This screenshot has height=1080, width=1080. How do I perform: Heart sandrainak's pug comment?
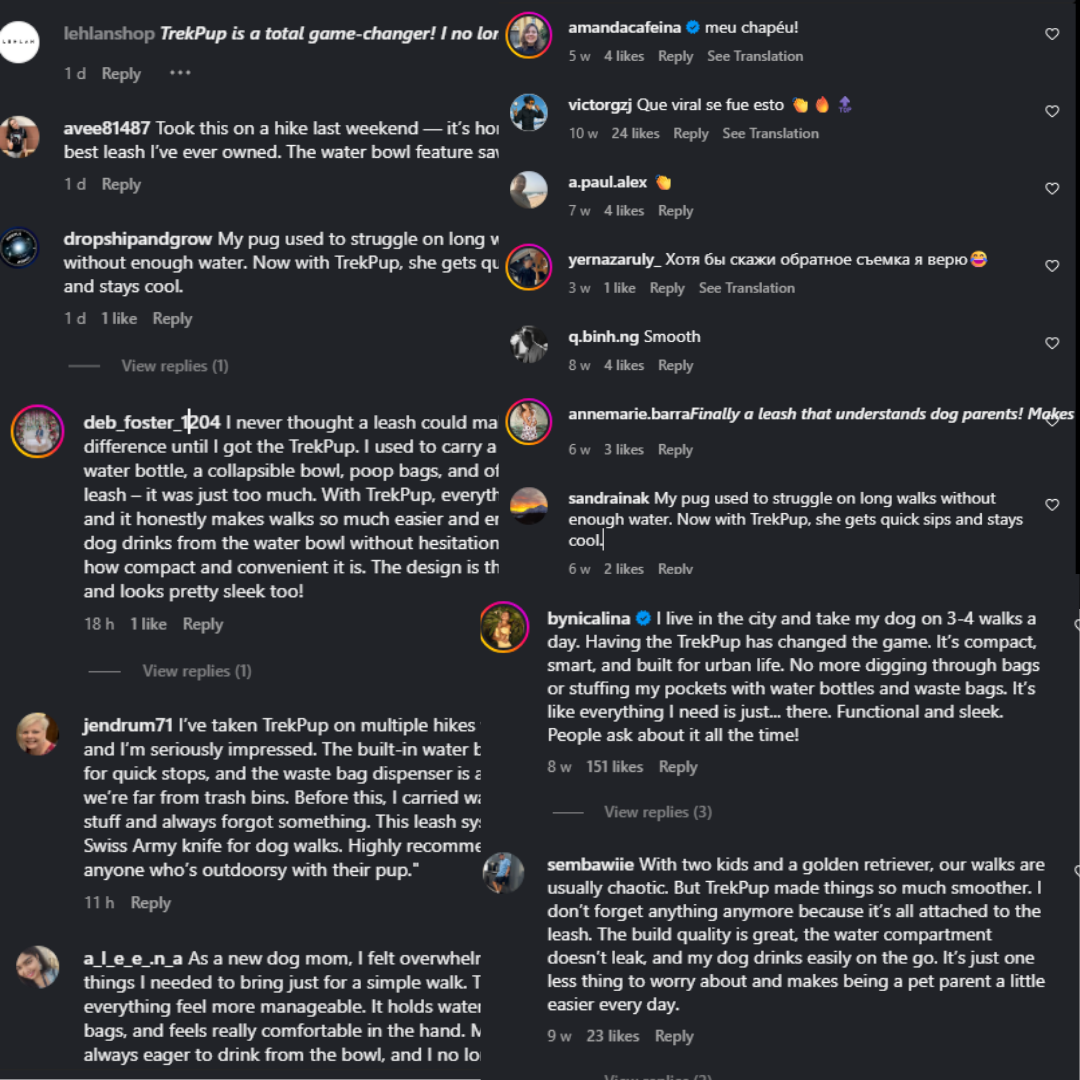coord(1052,504)
